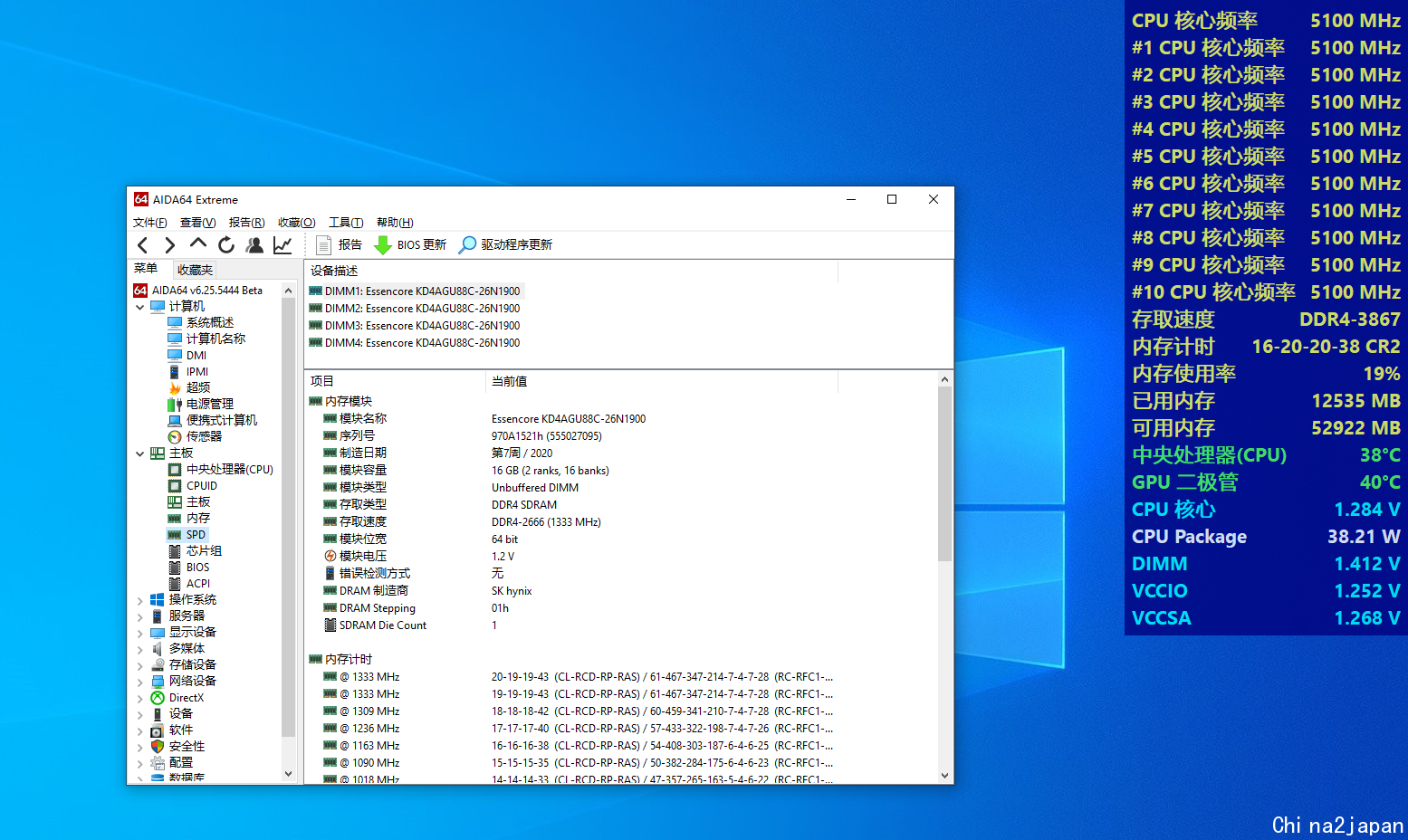Select the 芯片组 chipset icon item
Image resolution: width=1408 pixels, height=840 pixels.
175,551
